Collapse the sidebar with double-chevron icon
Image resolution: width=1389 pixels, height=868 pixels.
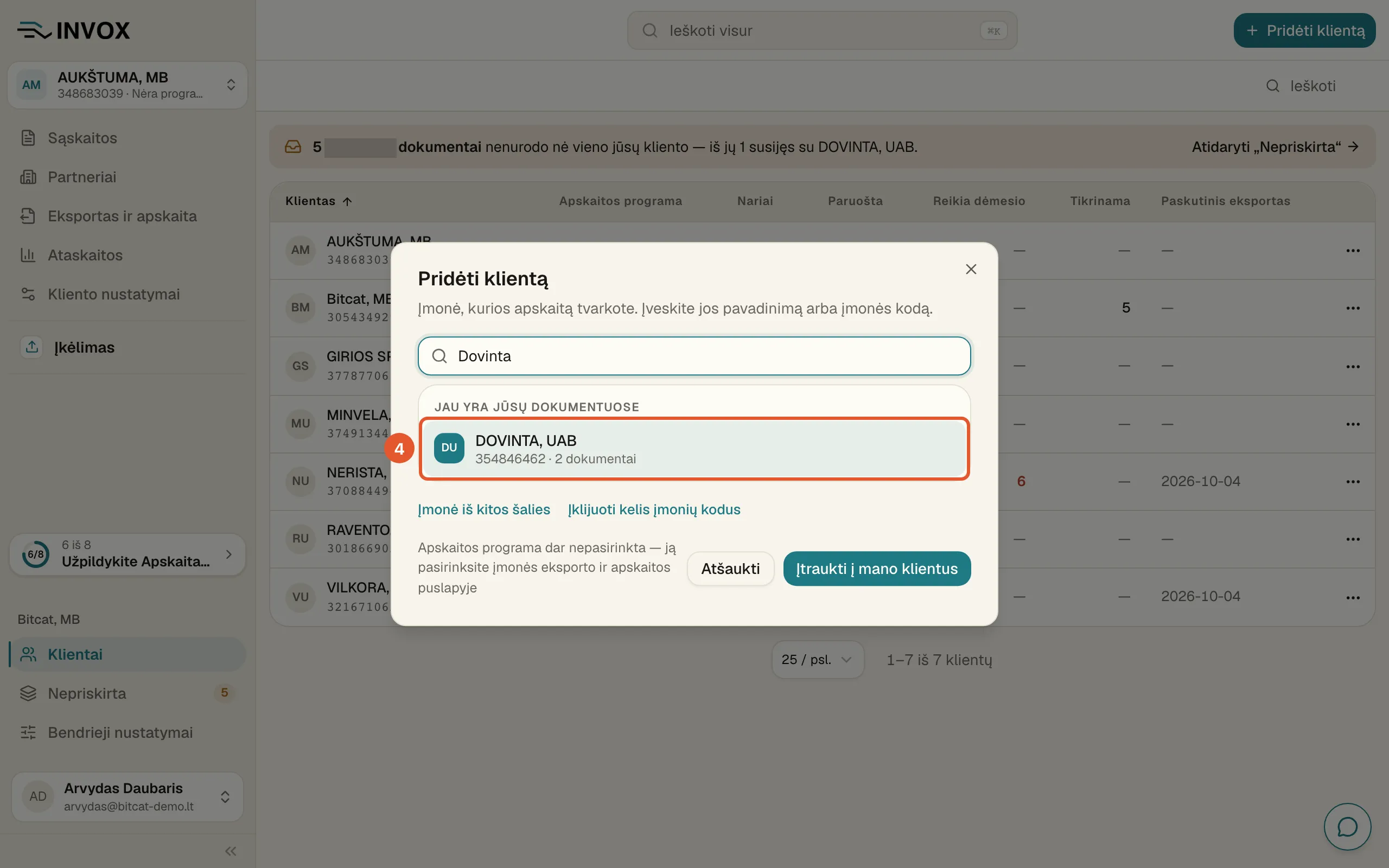[231, 851]
